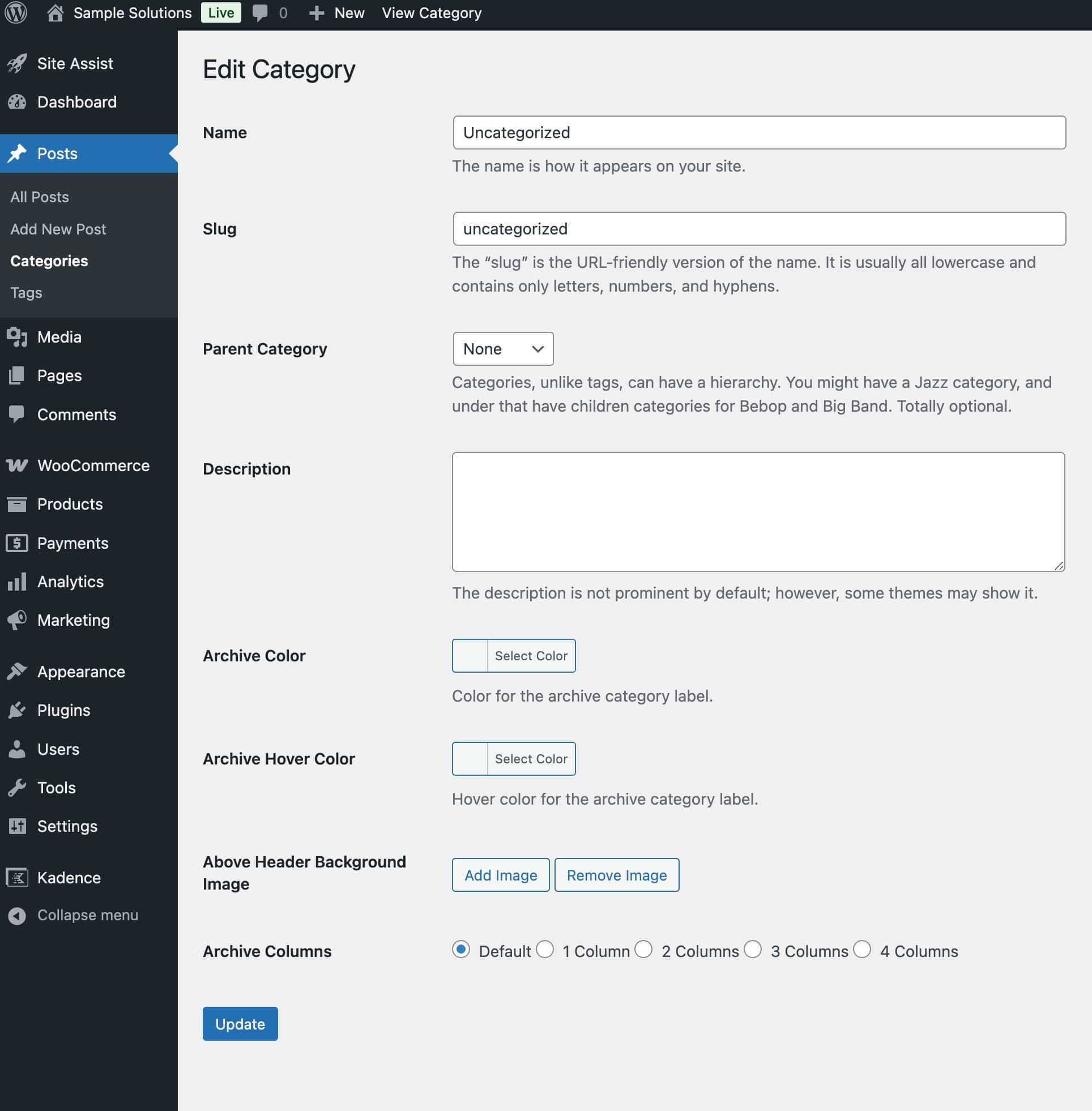Select the 1 Column radio option
The width and height of the screenshot is (1092, 1111).
click(x=545, y=950)
